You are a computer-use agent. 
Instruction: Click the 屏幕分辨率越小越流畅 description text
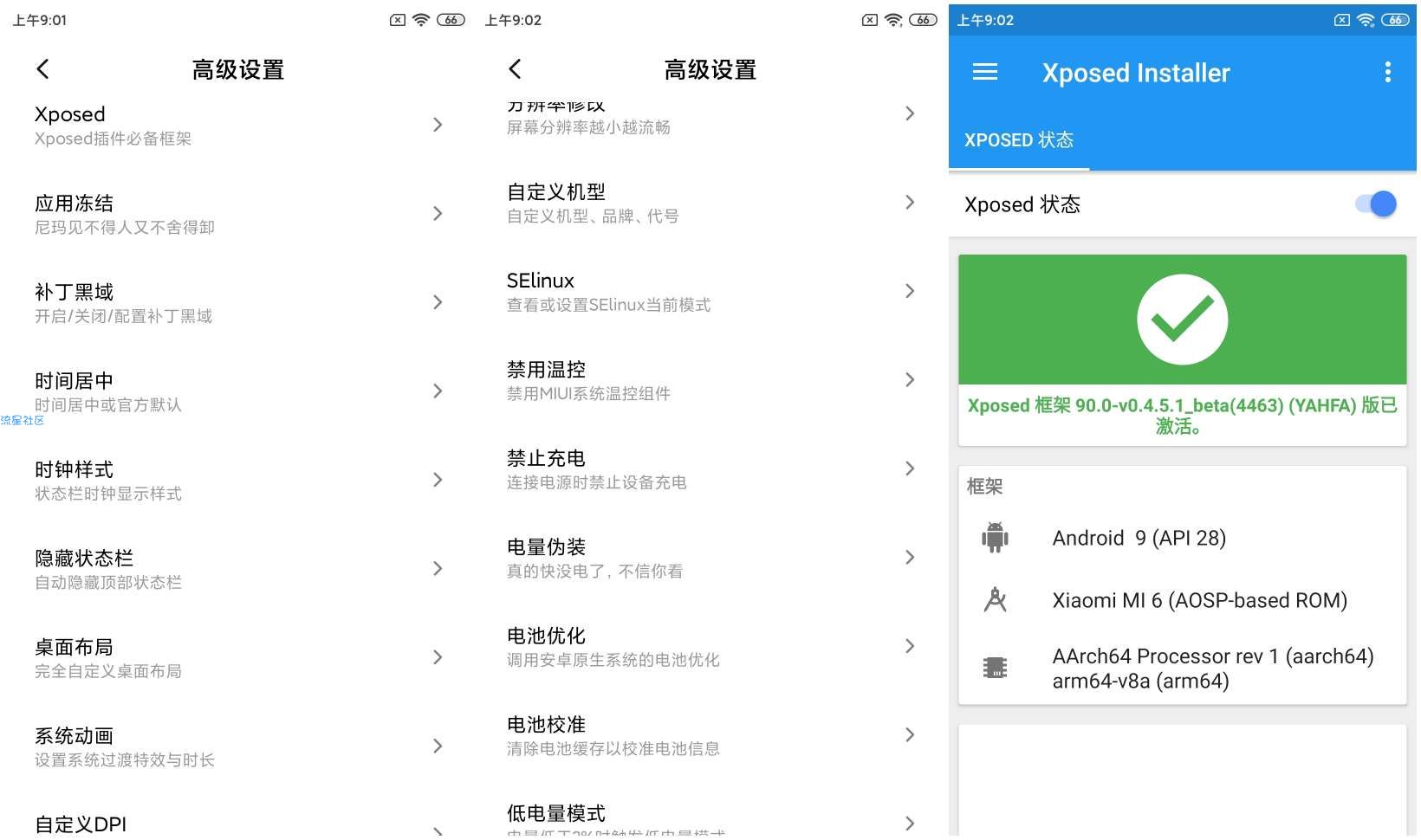[588, 127]
